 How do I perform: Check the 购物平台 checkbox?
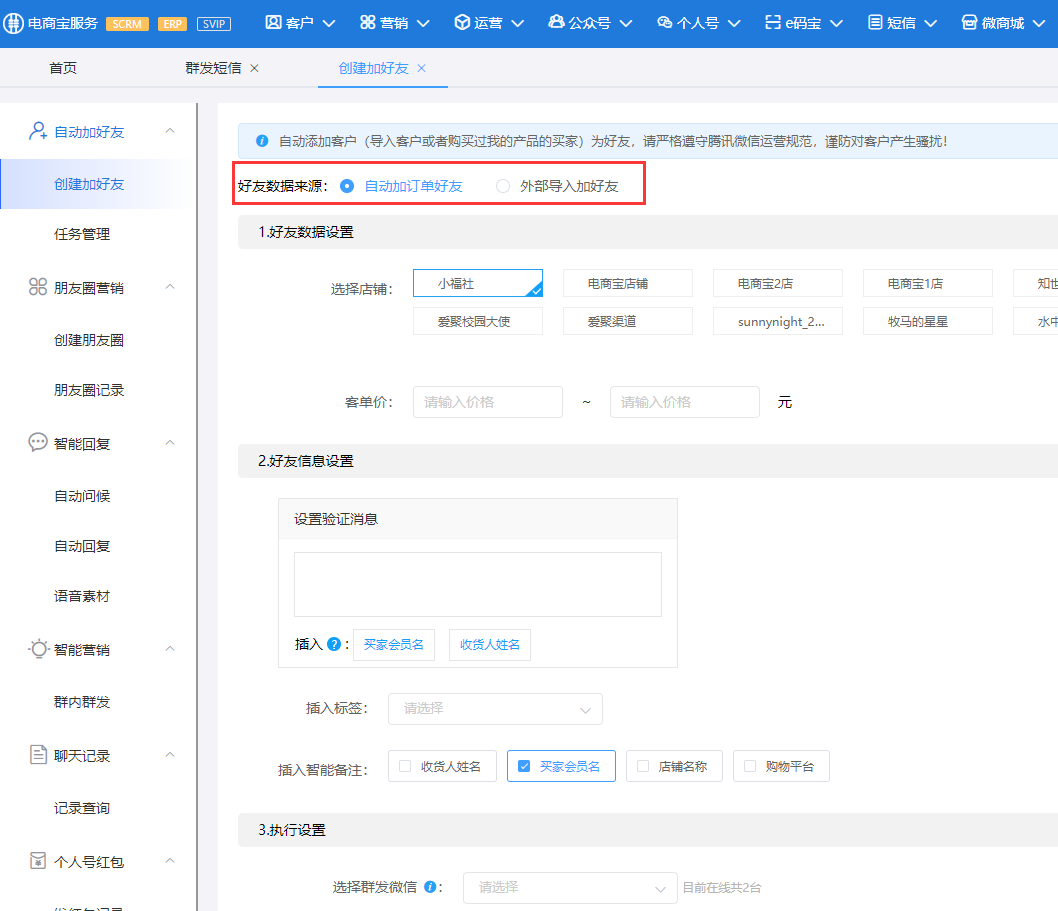pos(750,766)
